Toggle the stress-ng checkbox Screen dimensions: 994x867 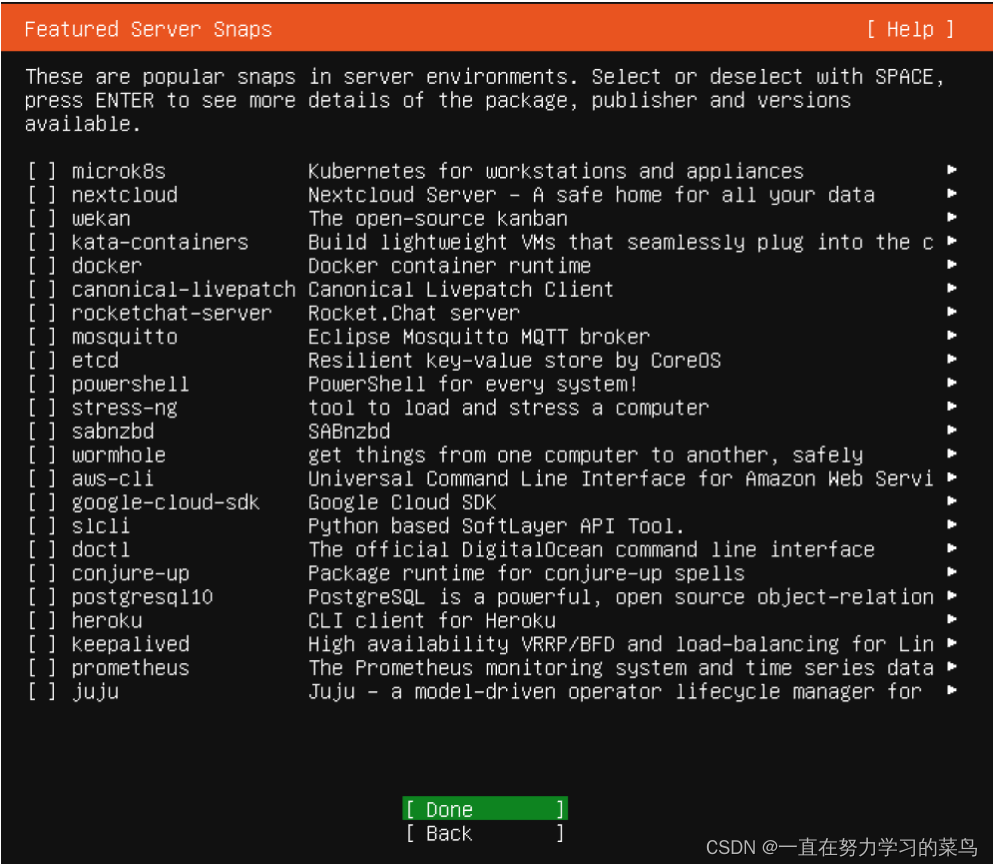(x=42, y=408)
